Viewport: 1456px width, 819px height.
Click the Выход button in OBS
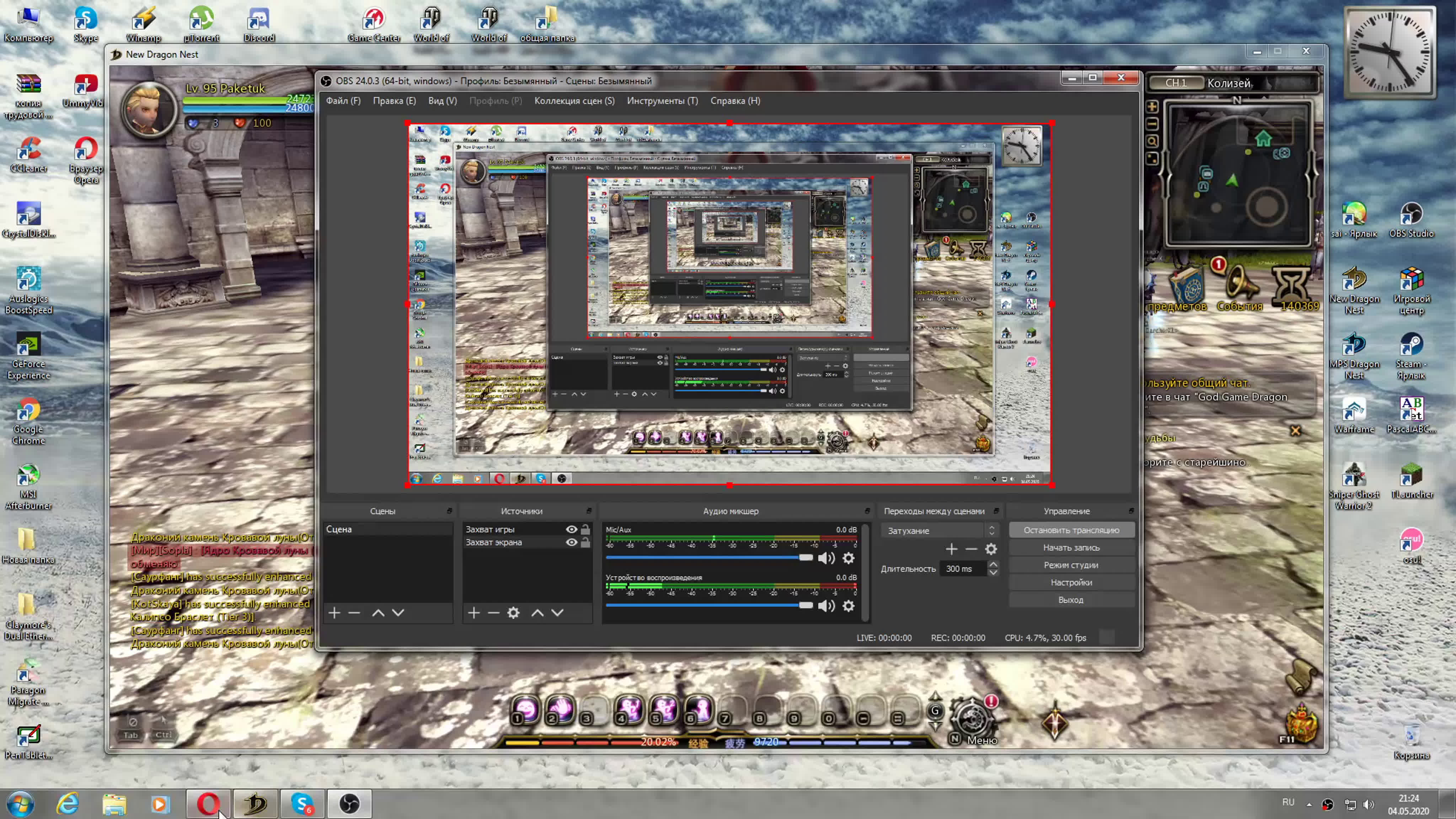[1071, 600]
